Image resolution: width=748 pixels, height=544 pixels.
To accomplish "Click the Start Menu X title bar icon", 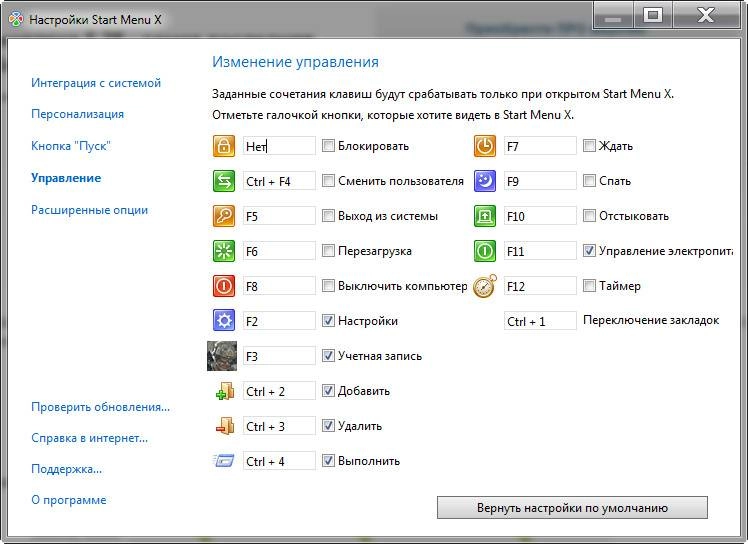I will tap(16, 20).
